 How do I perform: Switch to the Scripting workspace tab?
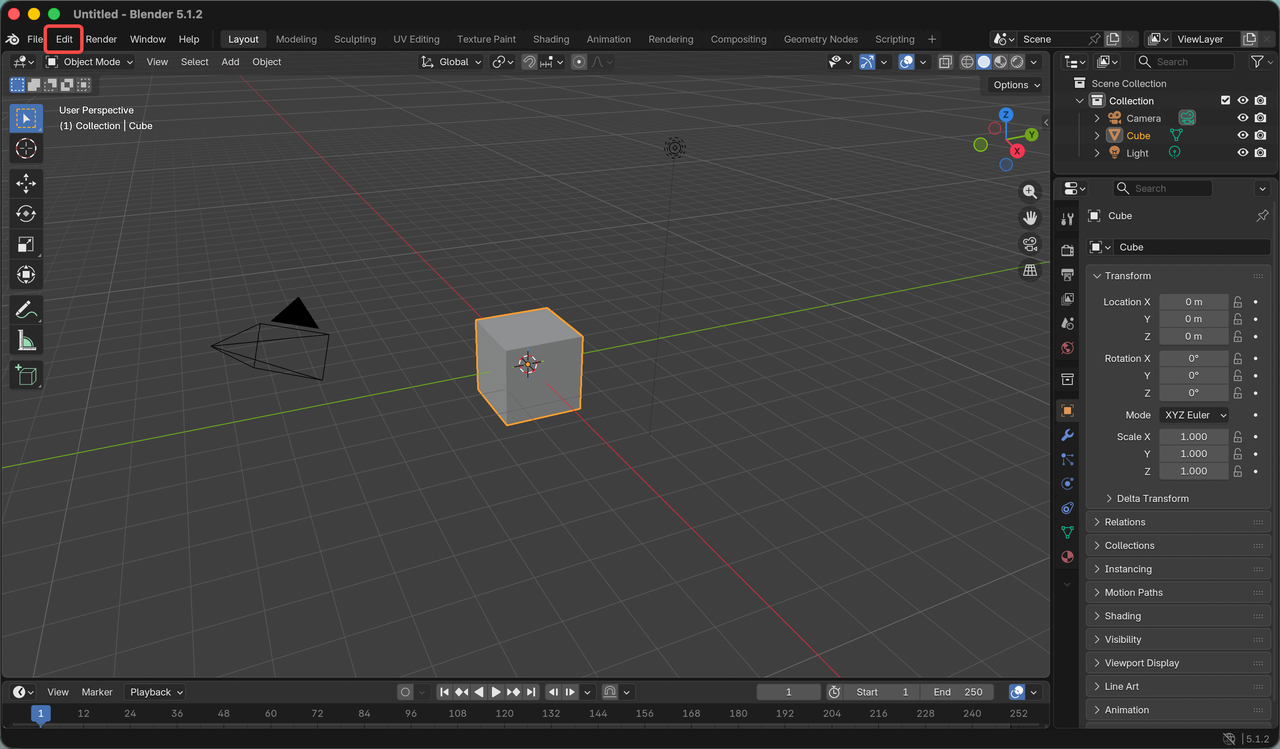tap(895, 39)
